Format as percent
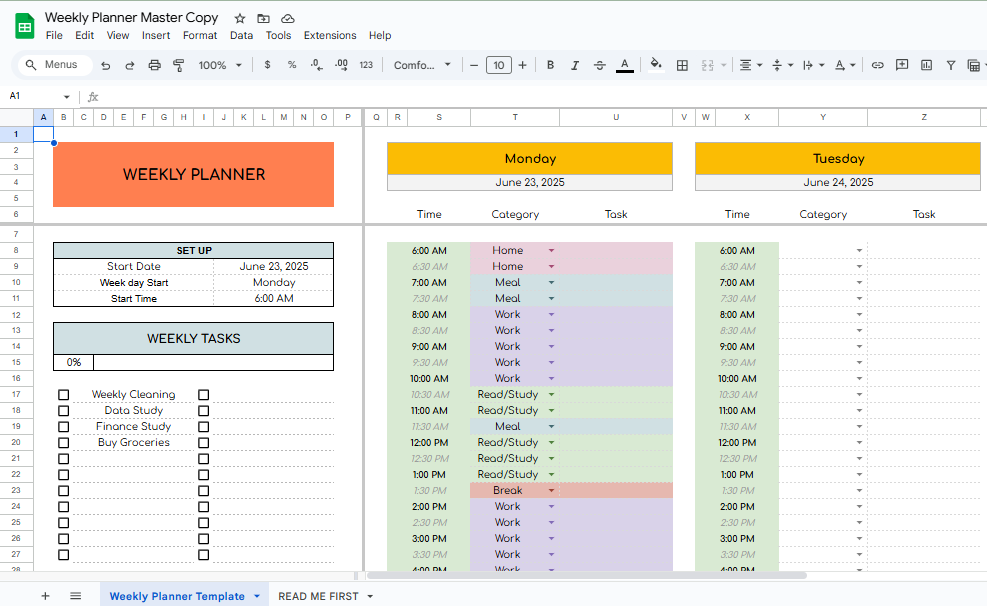 [x=291, y=65]
